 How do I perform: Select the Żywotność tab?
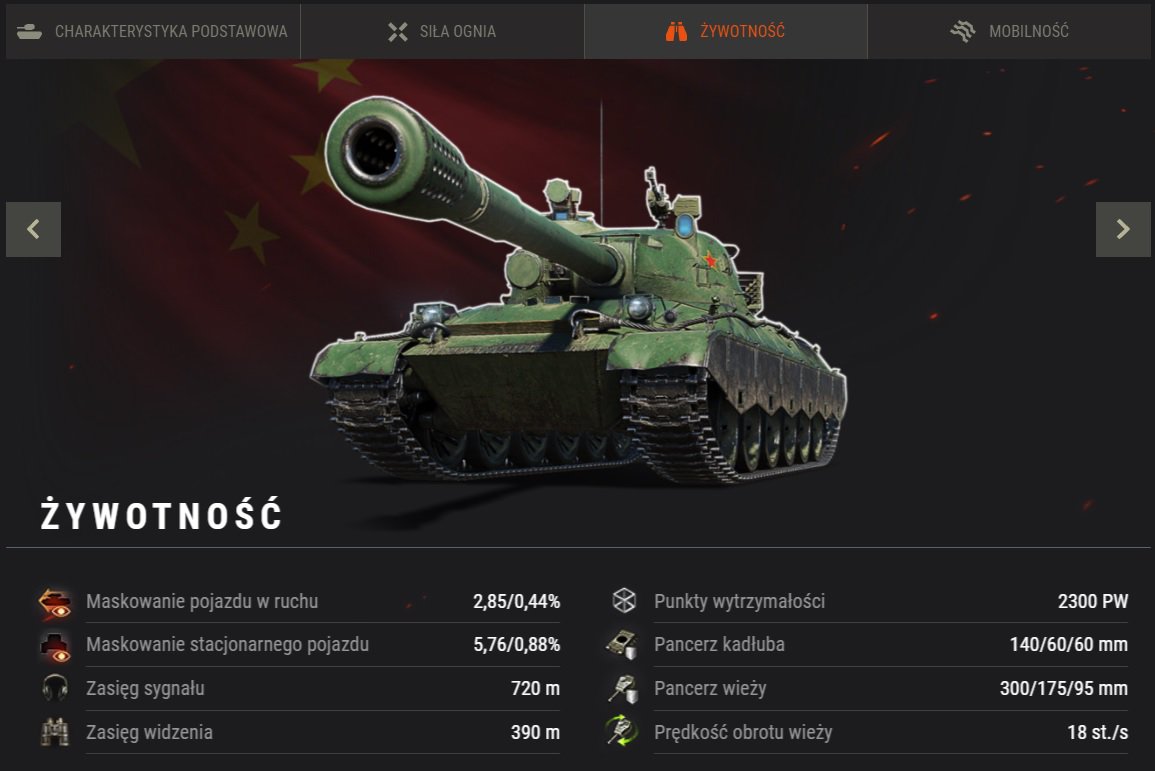(726, 31)
